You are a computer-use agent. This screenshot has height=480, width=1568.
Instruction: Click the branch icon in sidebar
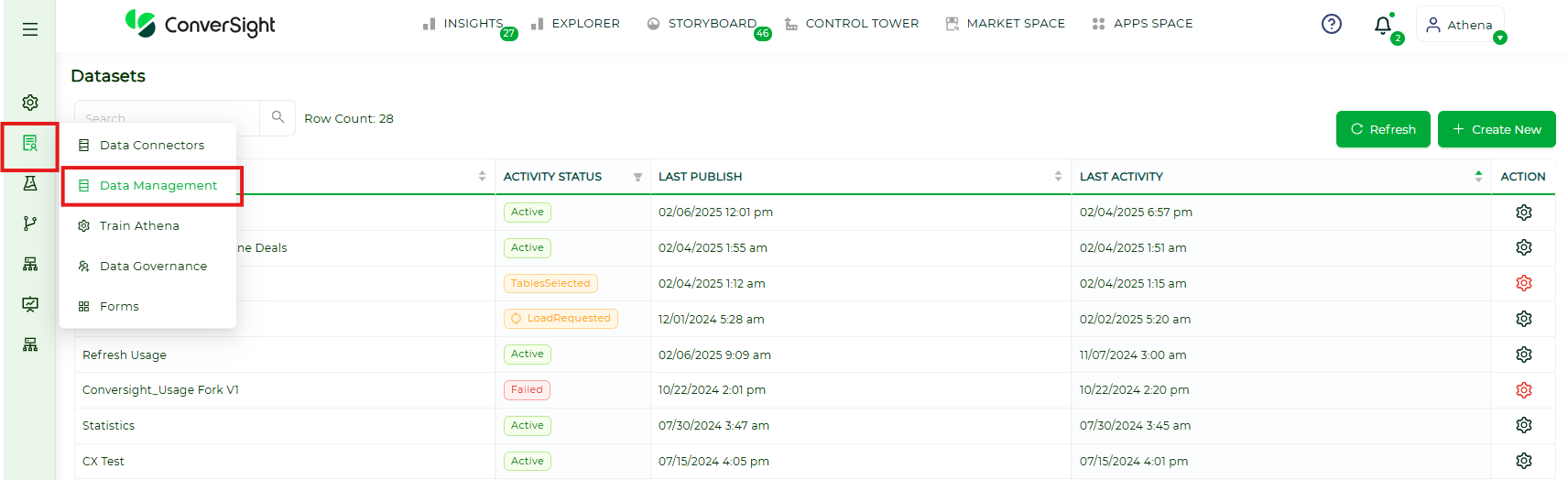pos(30,224)
